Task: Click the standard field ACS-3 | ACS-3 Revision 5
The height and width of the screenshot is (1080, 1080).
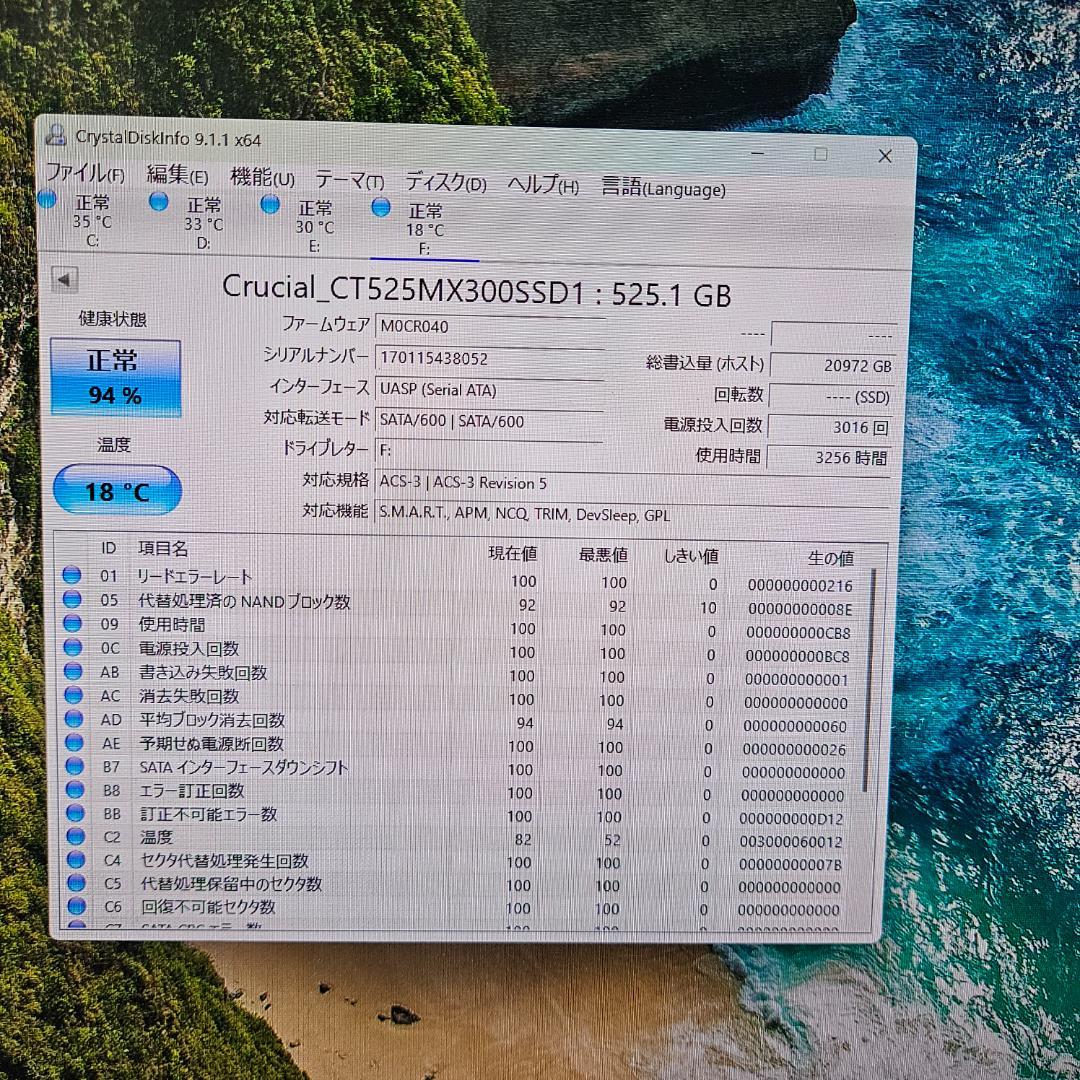Action: click(x=632, y=483)
